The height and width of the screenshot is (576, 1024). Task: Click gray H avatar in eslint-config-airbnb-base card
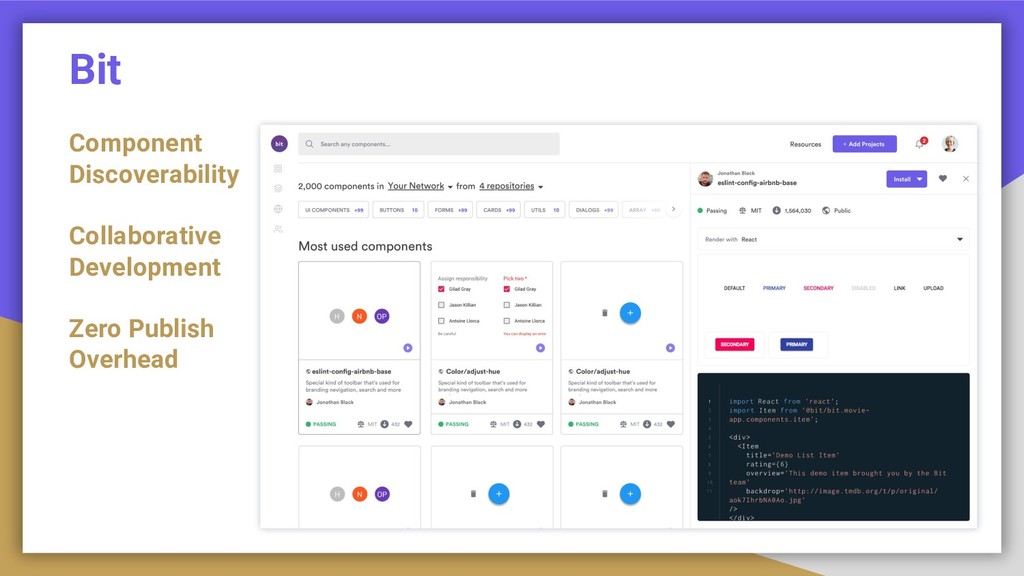click(337, 316)
